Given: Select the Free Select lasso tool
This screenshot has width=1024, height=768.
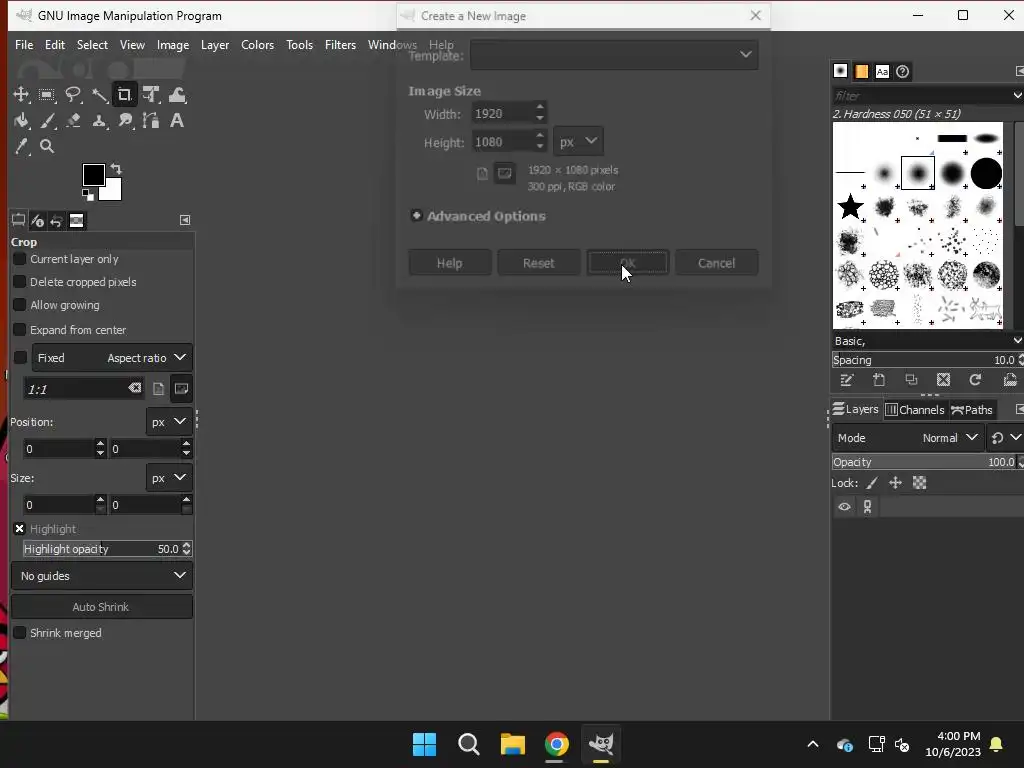Looking at the screenshot, I should [73, 95].
